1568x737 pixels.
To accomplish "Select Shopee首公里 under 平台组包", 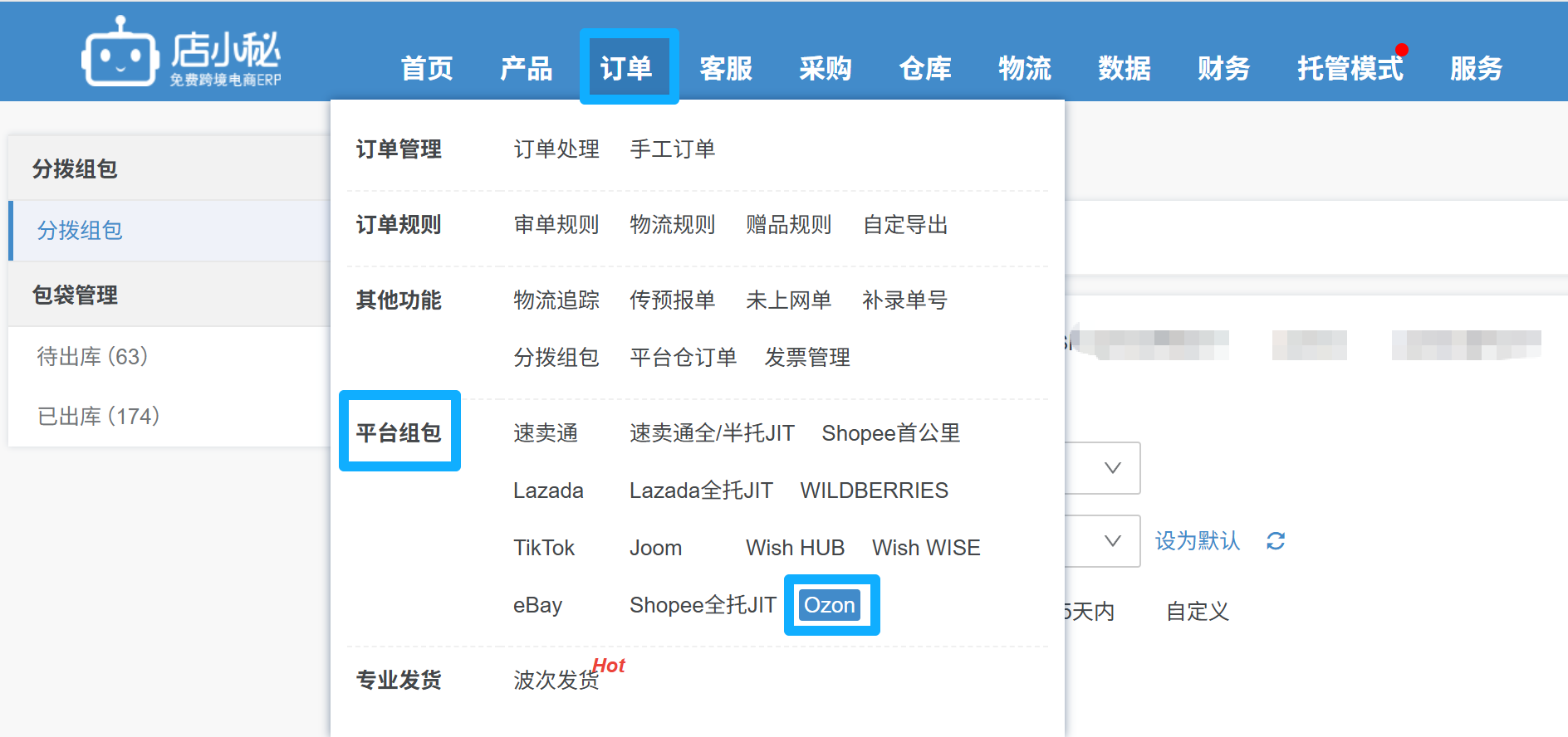I will point(891,432).
